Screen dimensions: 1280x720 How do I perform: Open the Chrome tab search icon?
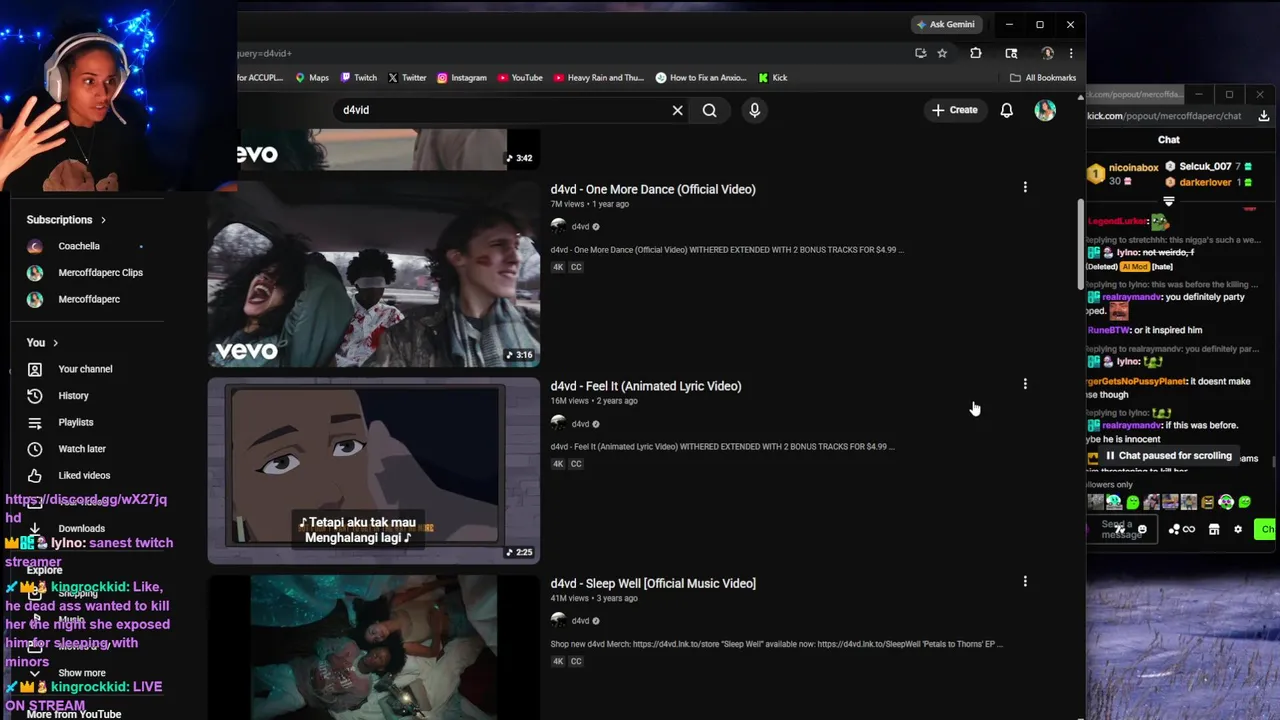[1011, 53]
